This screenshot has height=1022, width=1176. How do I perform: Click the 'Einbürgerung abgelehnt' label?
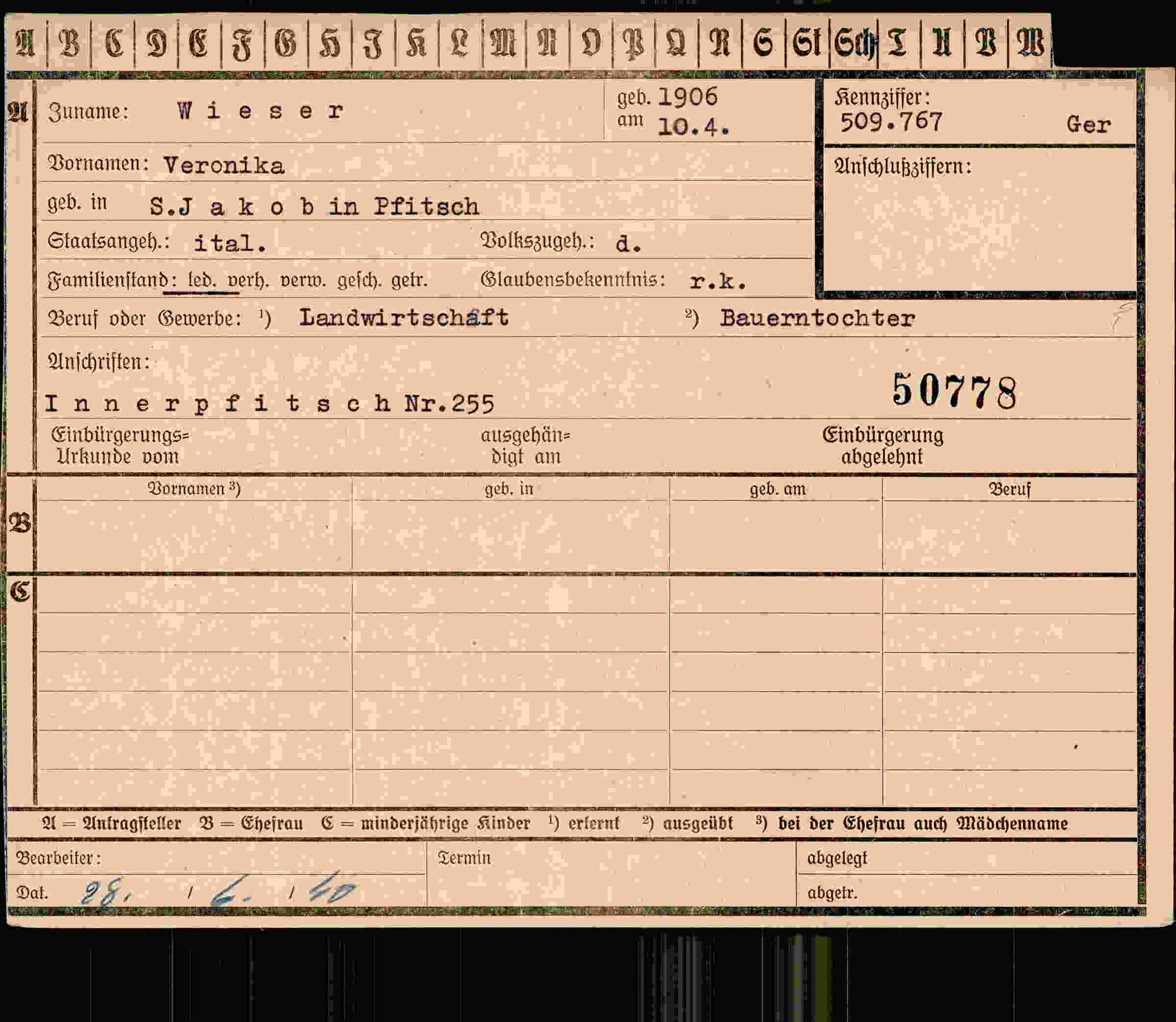click(882, 446)
